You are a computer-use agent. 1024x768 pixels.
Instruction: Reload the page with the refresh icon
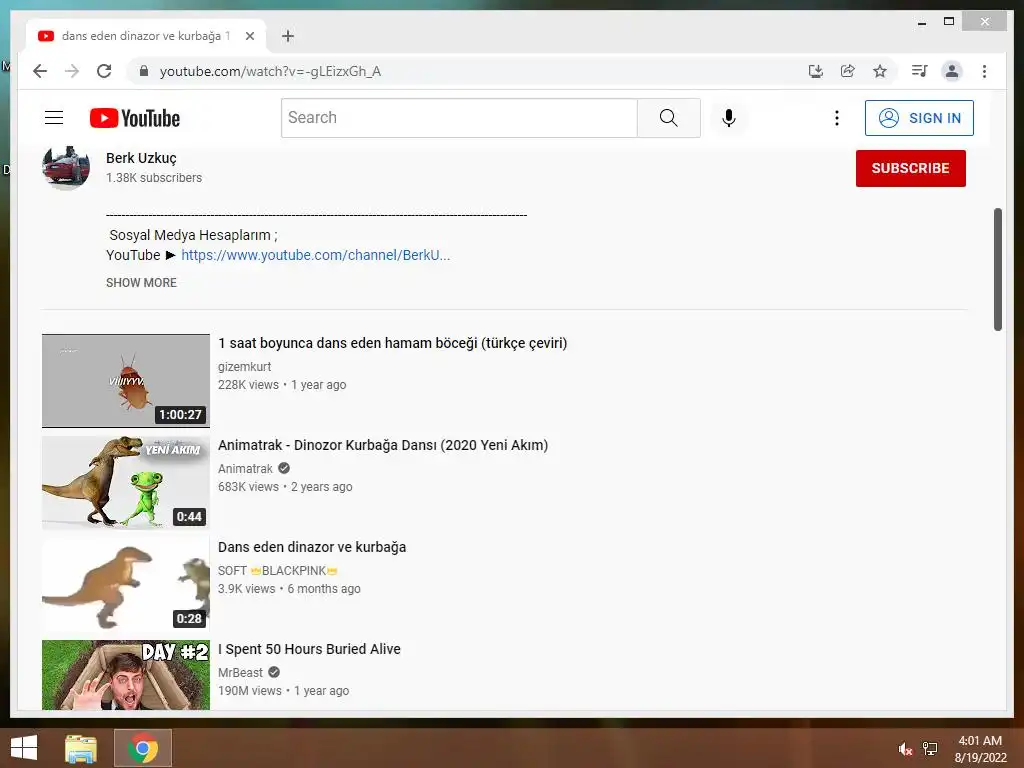click(104, 71)
